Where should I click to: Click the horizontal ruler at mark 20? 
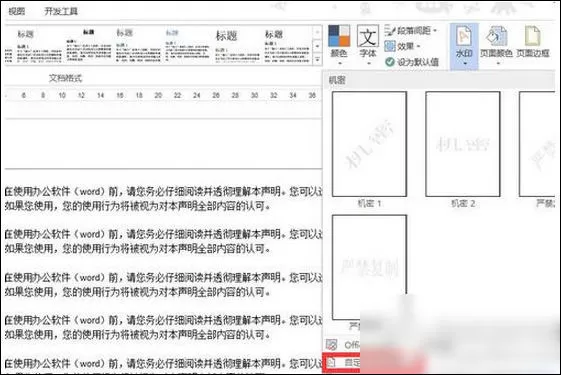pyautogui.click(x=158, y=95)
